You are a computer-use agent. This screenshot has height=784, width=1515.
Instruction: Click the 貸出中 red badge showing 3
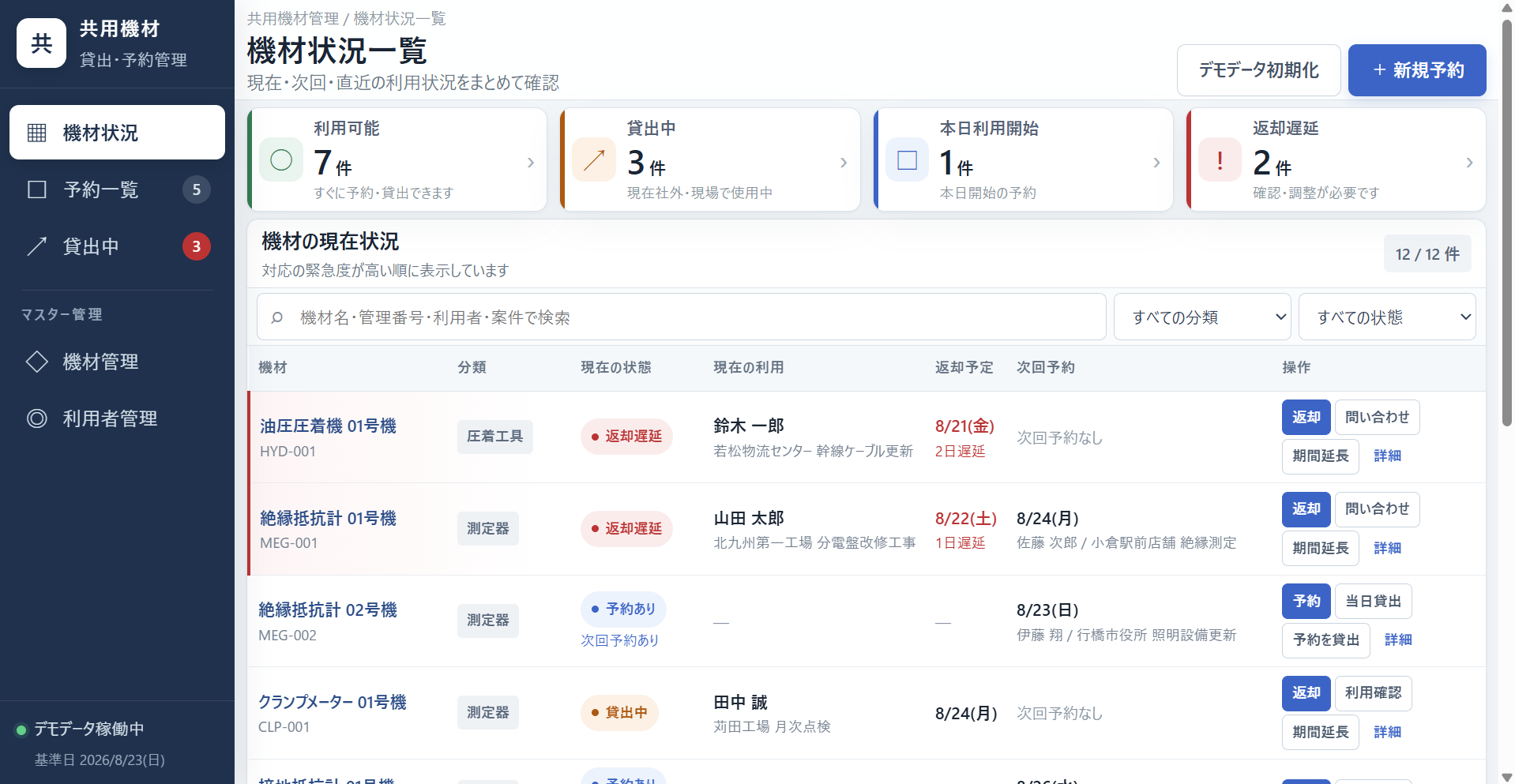click(x=197, y=246)
